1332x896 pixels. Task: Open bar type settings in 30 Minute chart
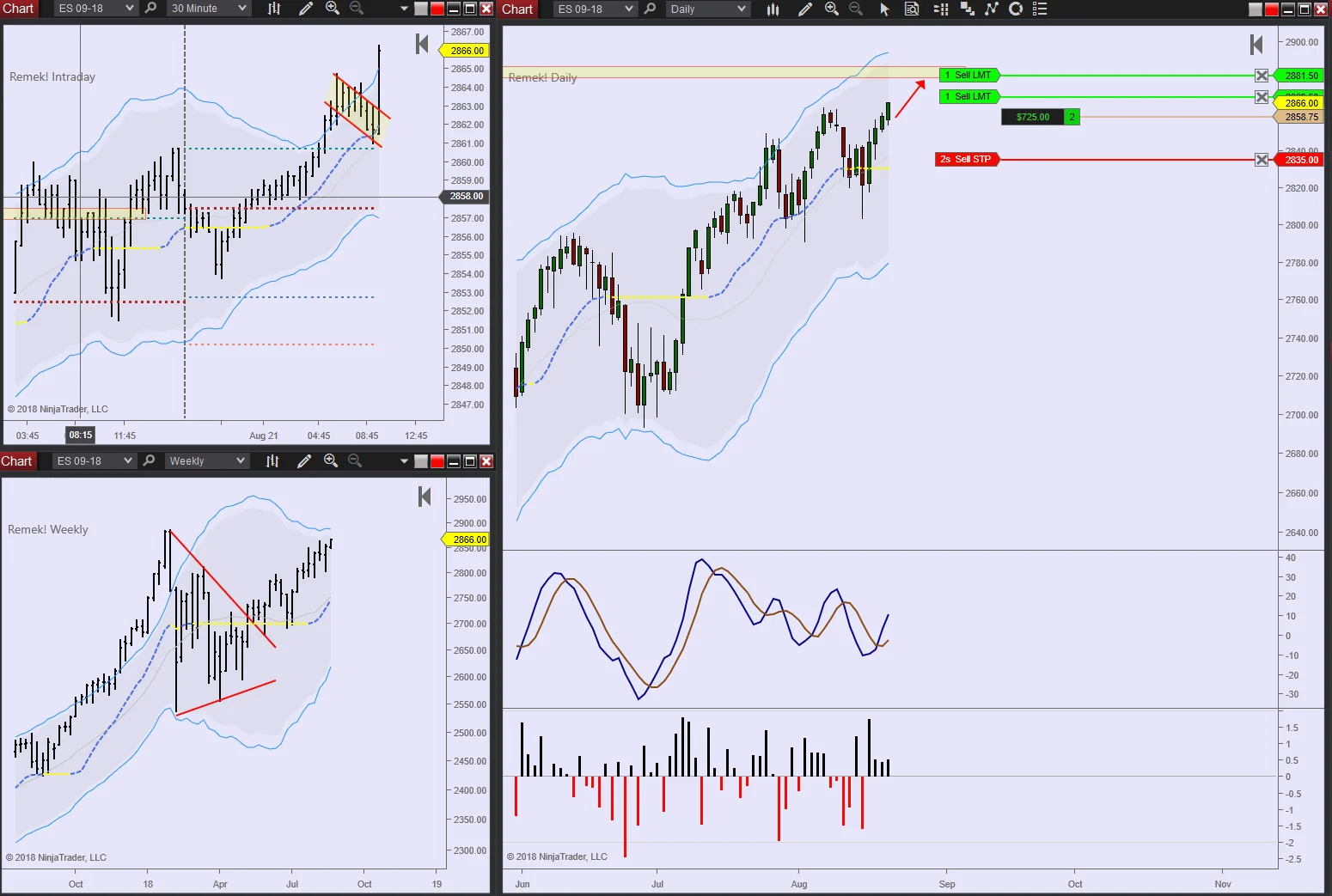274,9
